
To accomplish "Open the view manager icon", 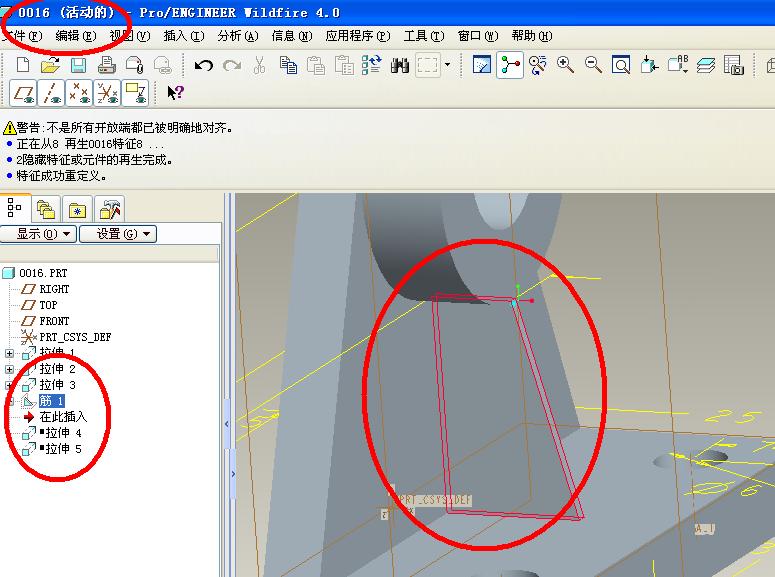I will pyautogui.click(x=733, y=65).
